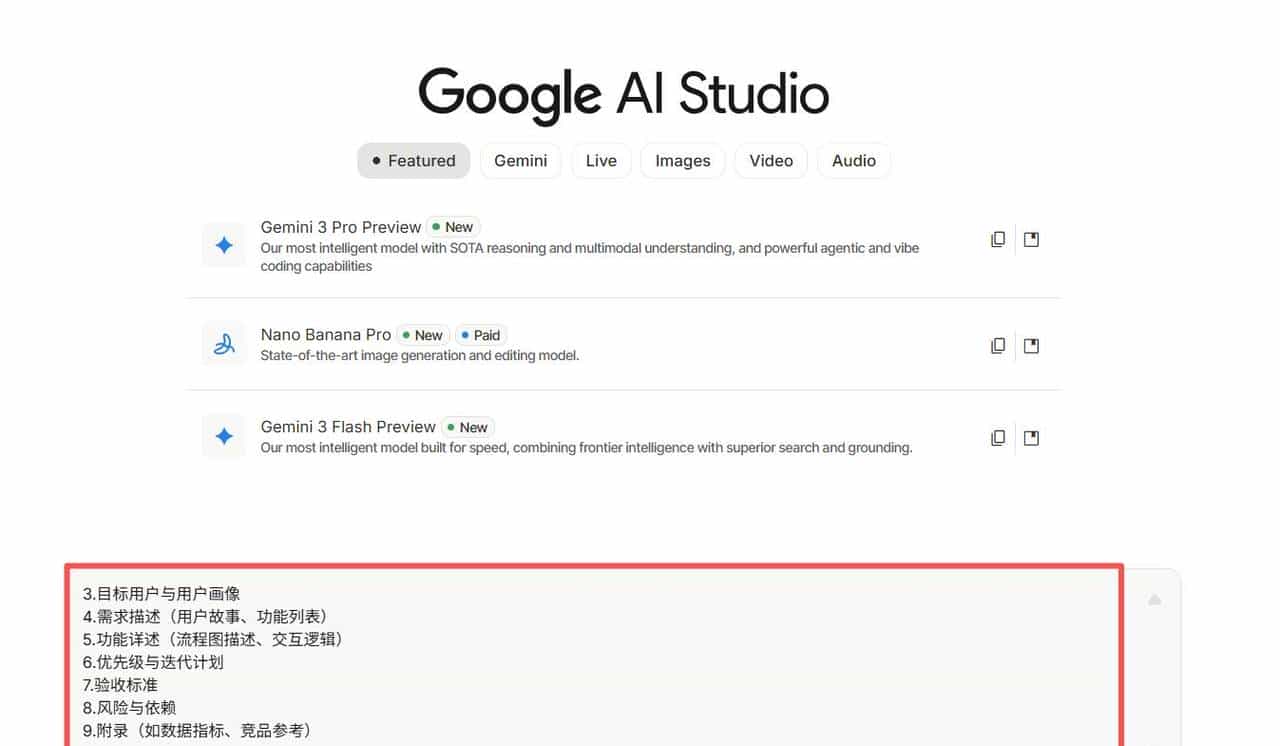Screen dimensions: 1280x746
Task: Copy the Gemini 3 Pro Preview prompt
Action: [997, 239]
